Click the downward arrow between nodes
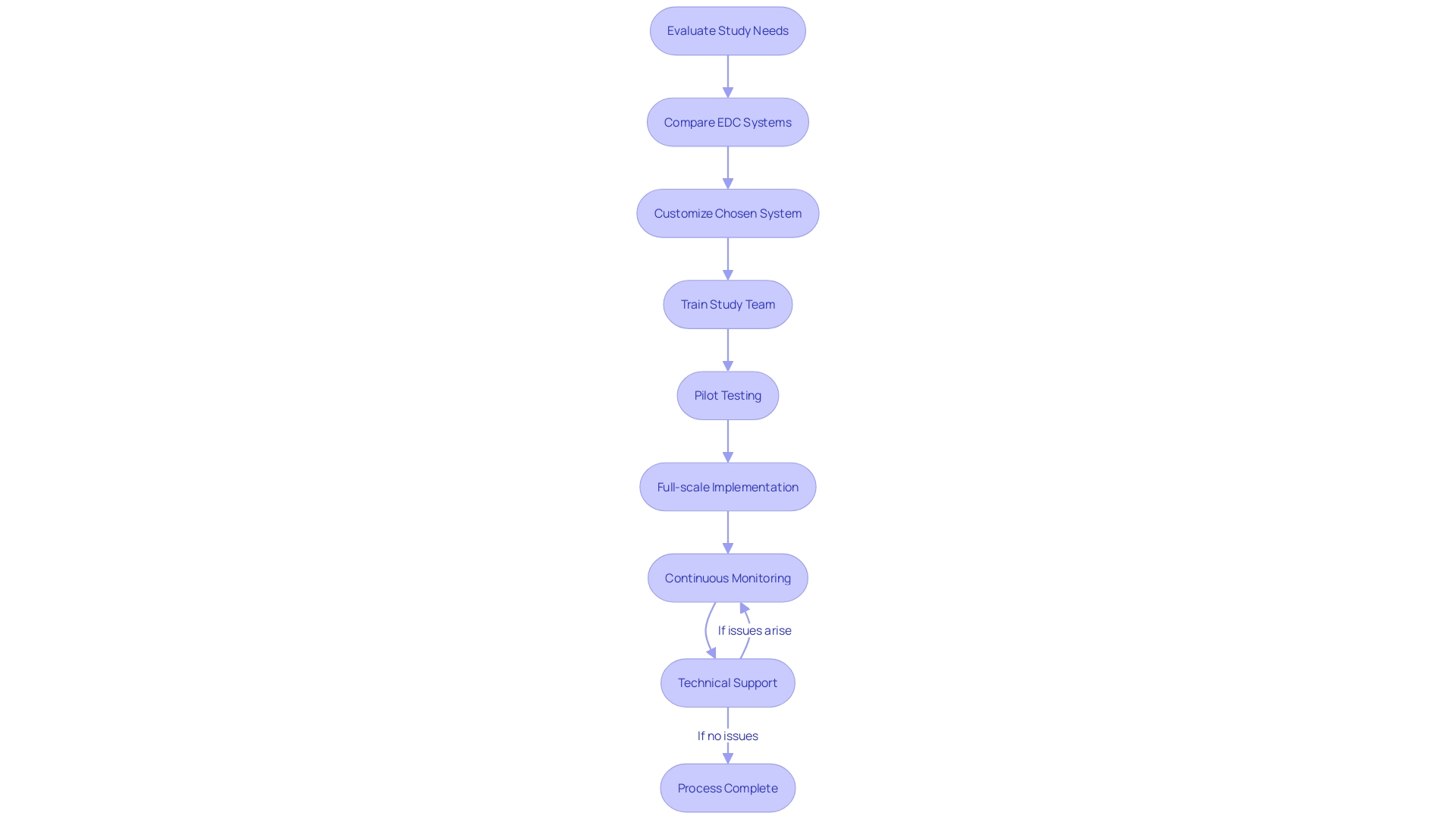This screenshot has height=819, width=1456. [728, 76]
